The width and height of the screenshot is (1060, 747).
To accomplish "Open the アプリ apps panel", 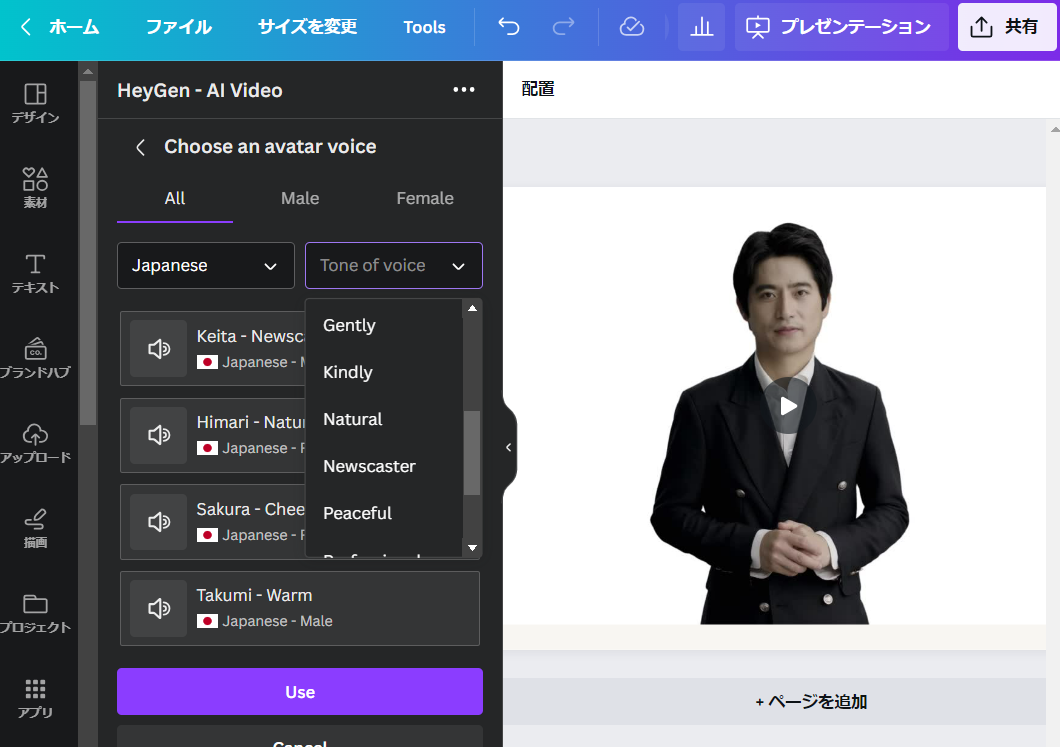I will tap(35, 699).
